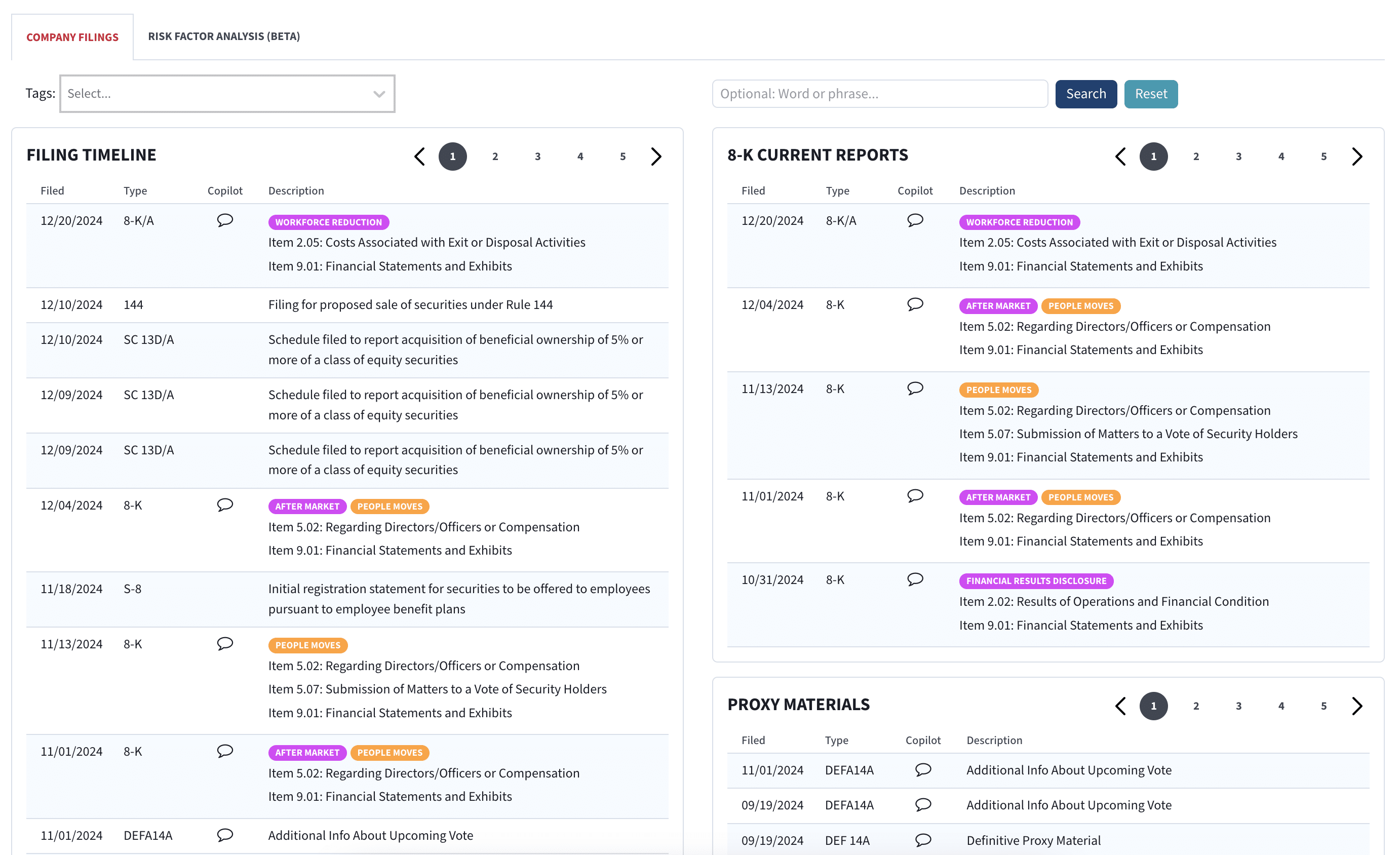1400x855 pixels.
Task: Expand the Tags select dropdown
Action: pos(227,94)
